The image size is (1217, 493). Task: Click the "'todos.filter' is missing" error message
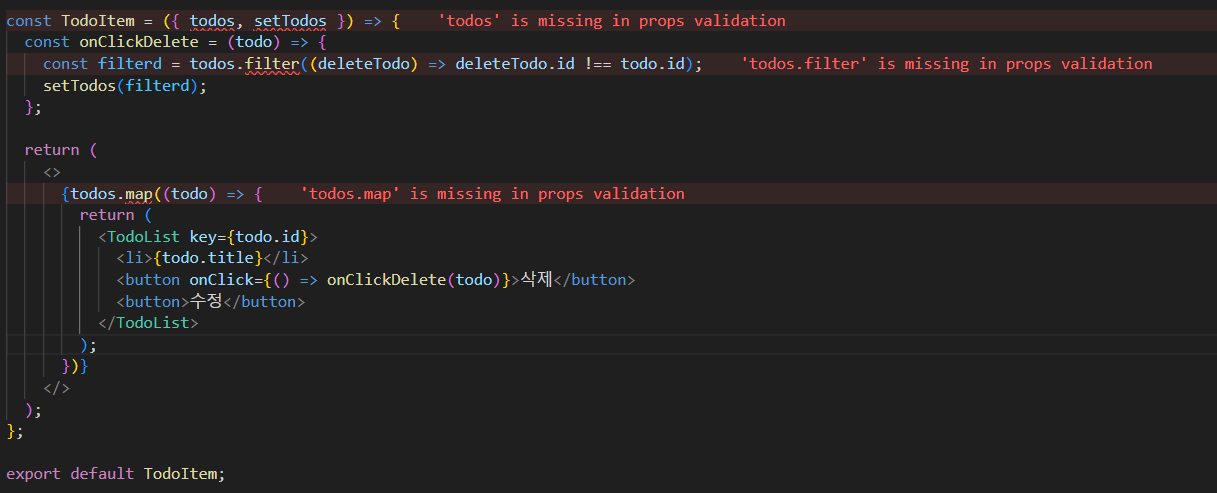(x=946, y=64)
